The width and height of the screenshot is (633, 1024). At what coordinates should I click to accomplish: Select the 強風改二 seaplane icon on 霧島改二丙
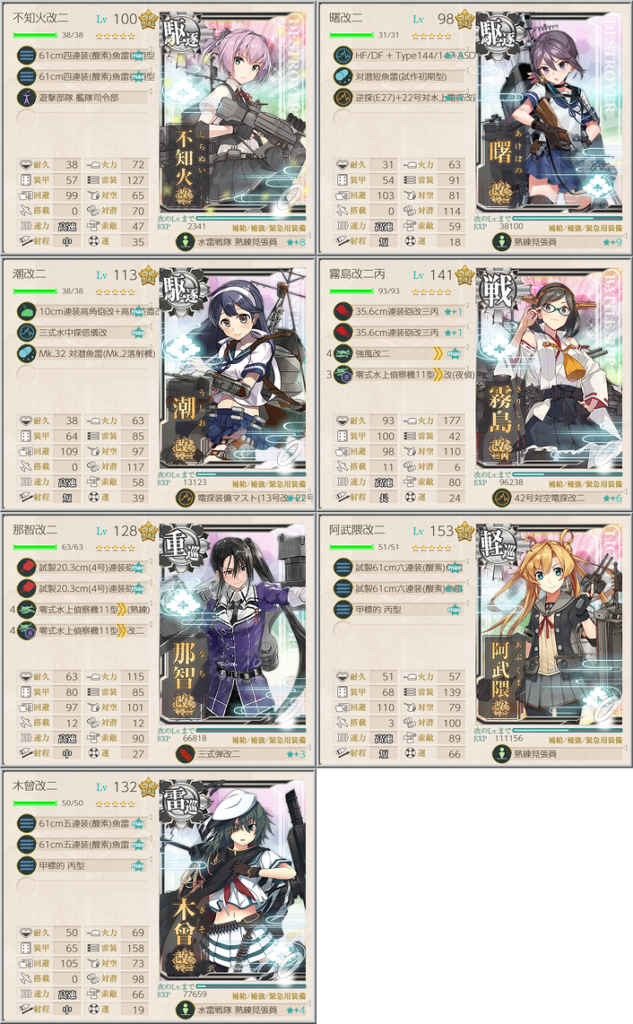point(343,353)
